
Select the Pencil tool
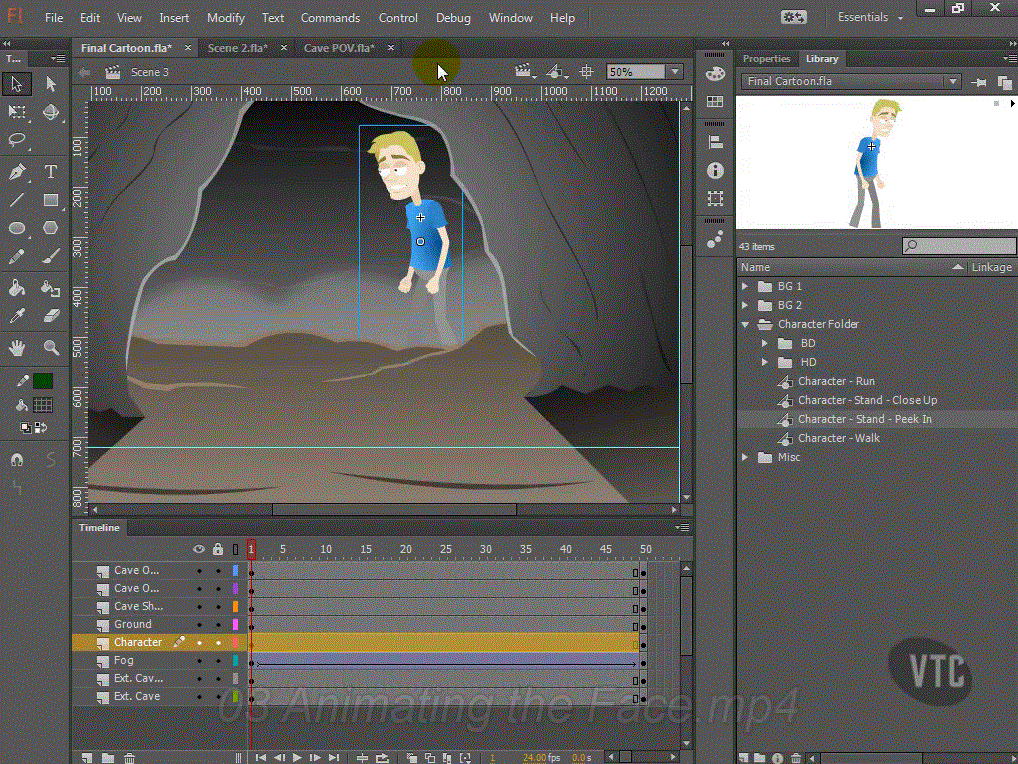point(17,256)
